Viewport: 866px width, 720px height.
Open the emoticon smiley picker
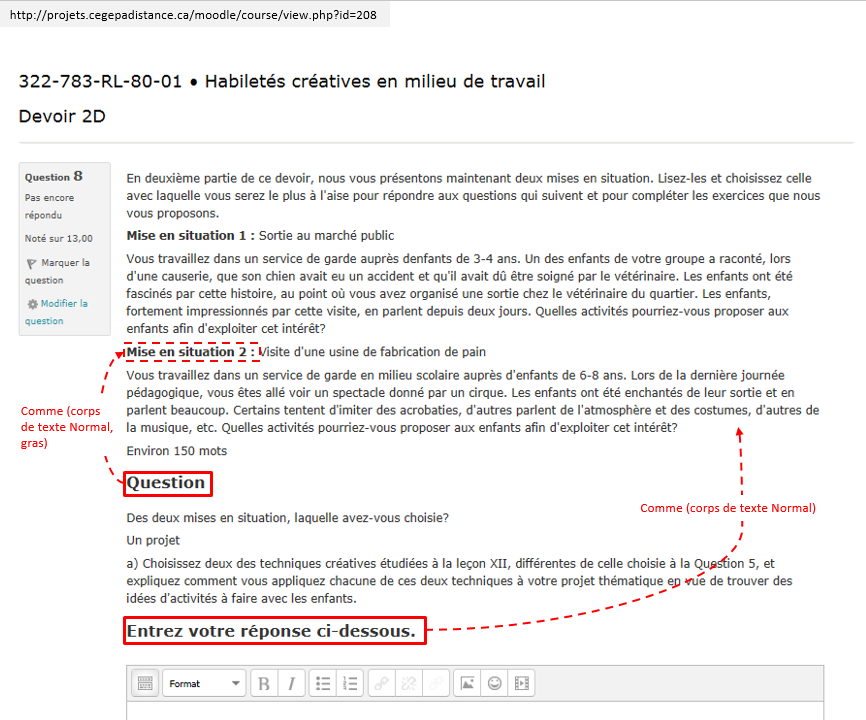[493, 684]
